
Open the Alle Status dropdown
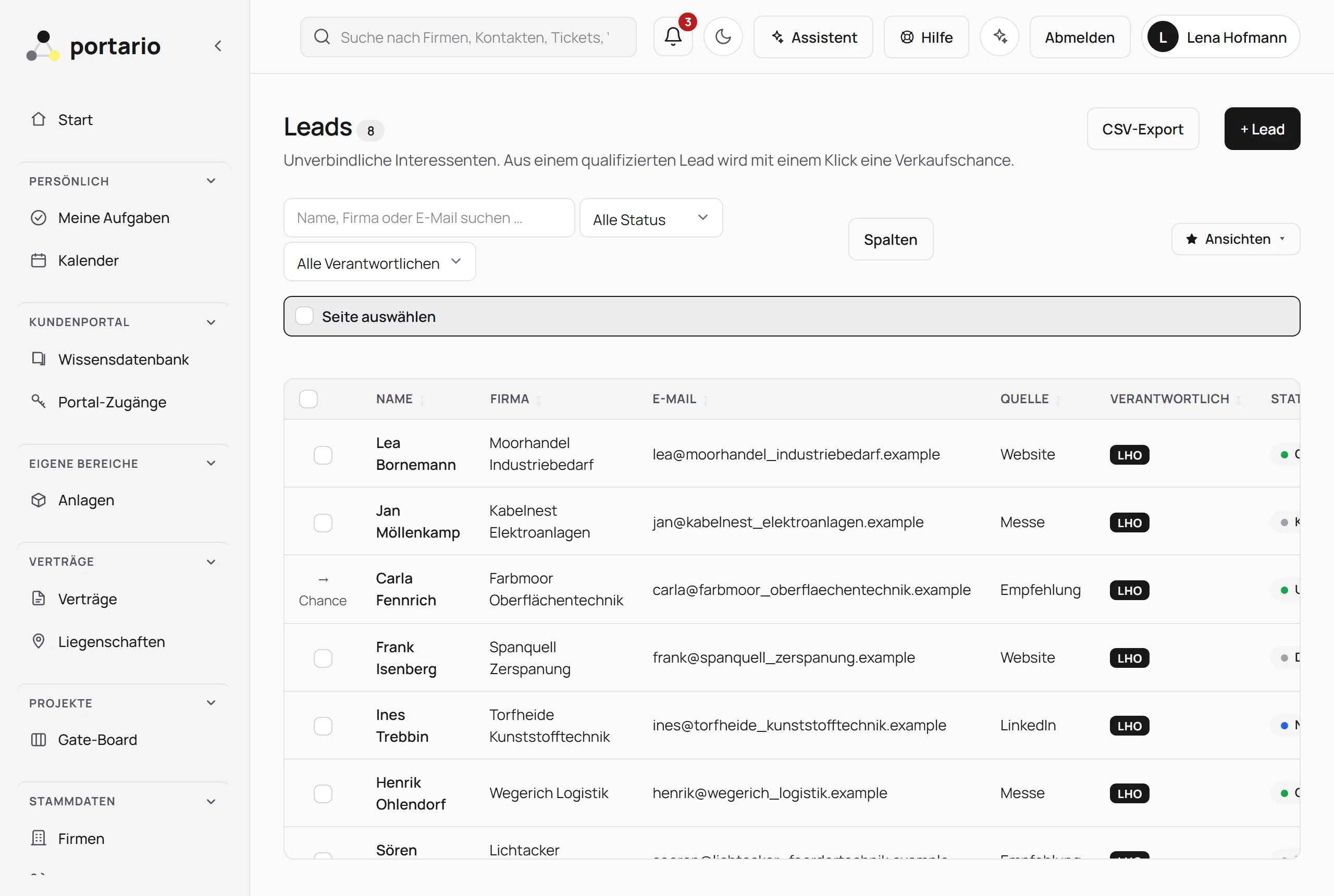tap(651, 218)
